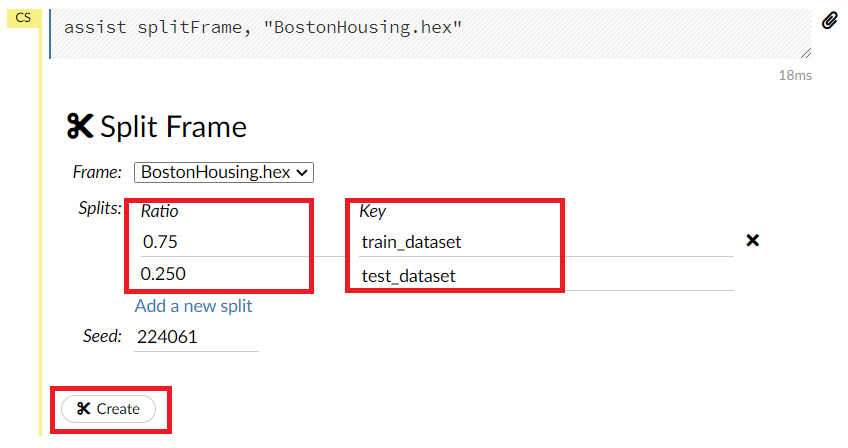Click the Split Frame heading text
The image size is (848, 448).
pos(173,127)
